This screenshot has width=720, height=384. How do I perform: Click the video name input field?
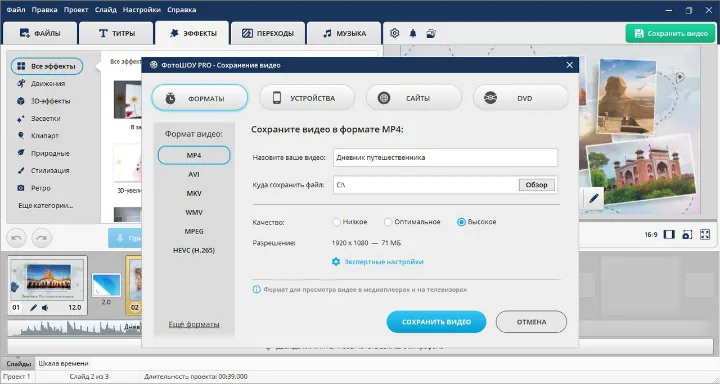point(445,158)
